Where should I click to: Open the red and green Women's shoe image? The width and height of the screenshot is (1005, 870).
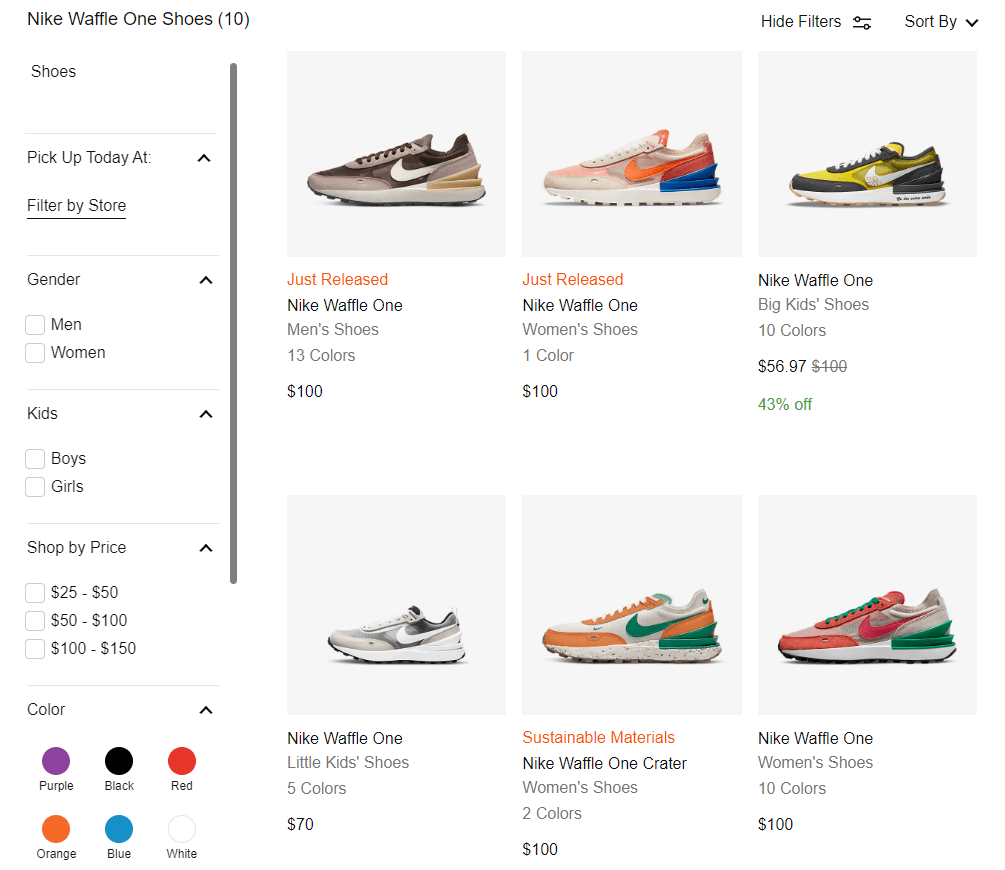(x=867, y=605)
